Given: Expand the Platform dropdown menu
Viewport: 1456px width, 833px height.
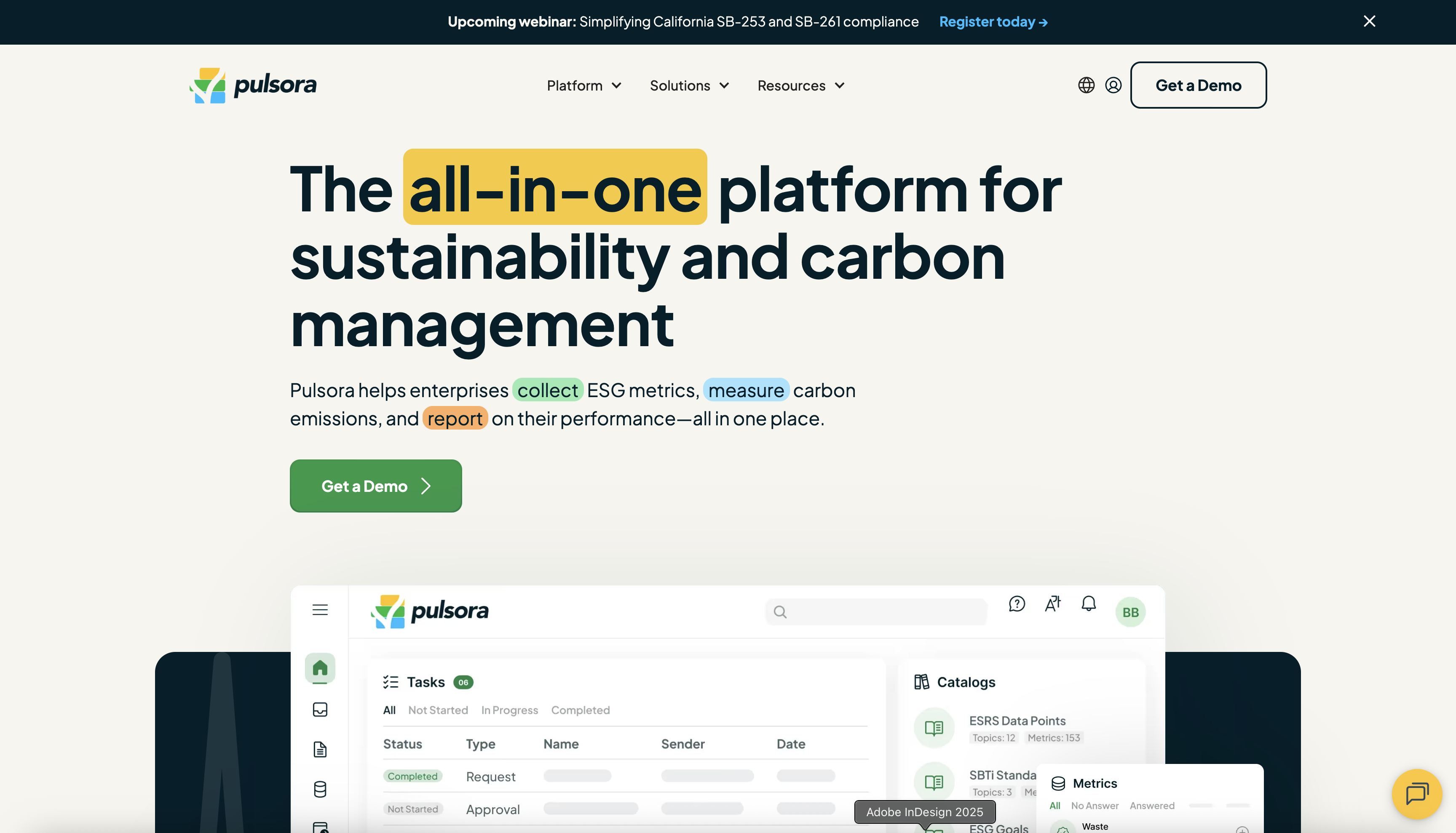Looking at the screenshot, I should [x=584, y=85].
